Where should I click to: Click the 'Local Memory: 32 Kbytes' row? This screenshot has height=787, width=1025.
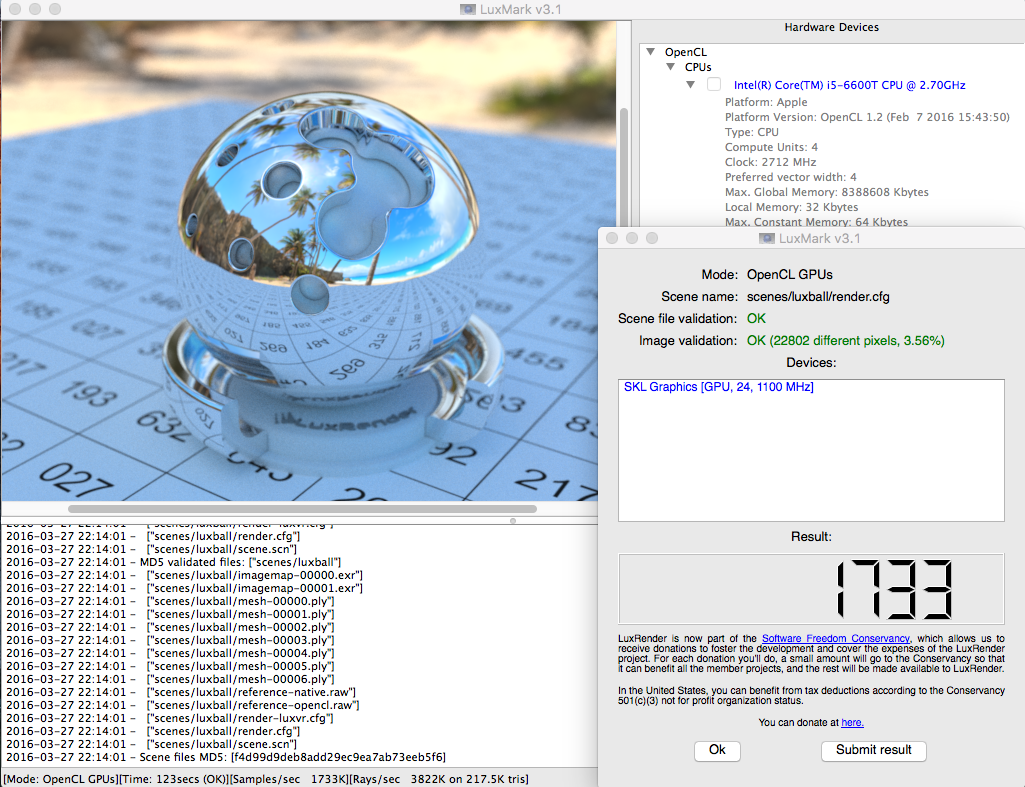coord(791,207)
